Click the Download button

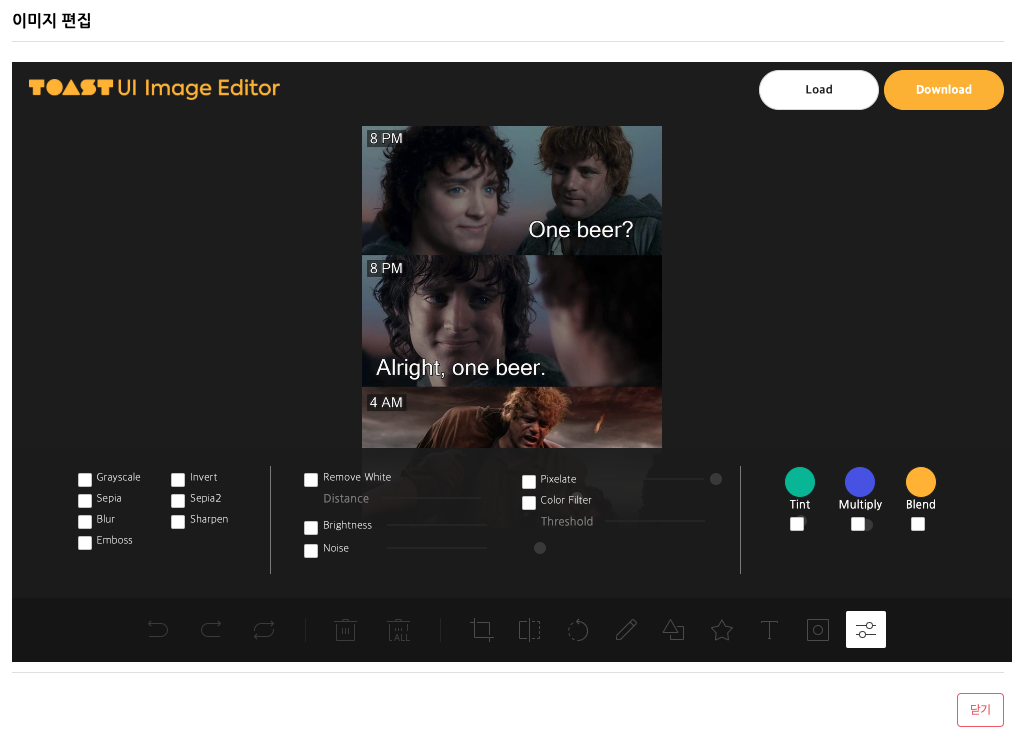944,89
